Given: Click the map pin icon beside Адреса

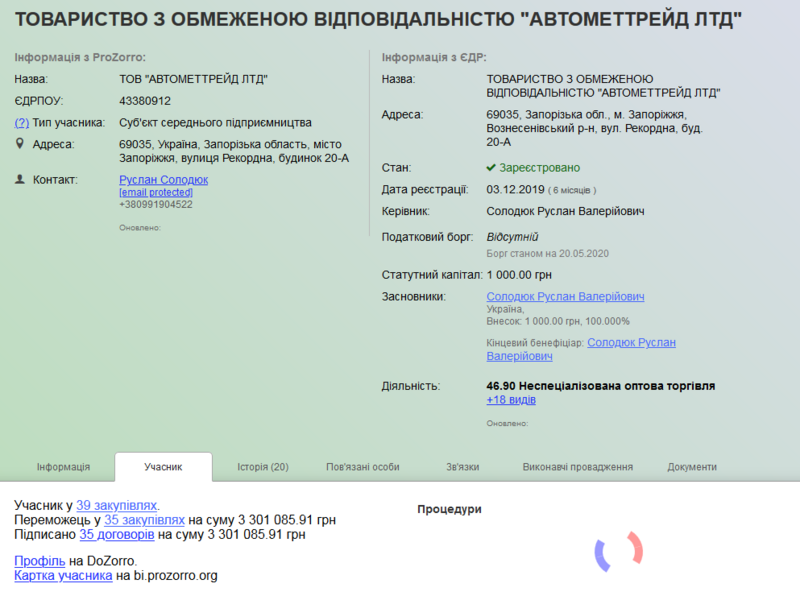Looking at the screenshot, I should coord(20,144).
